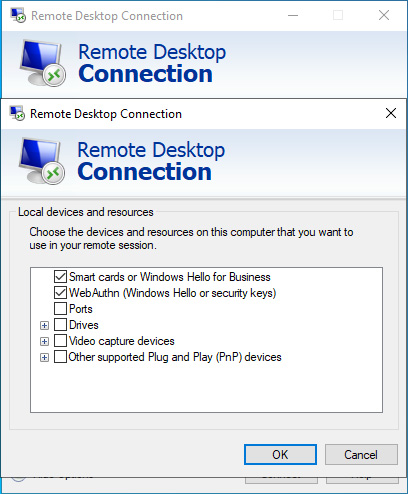Enable the Ports checkbox

(60, 309)
